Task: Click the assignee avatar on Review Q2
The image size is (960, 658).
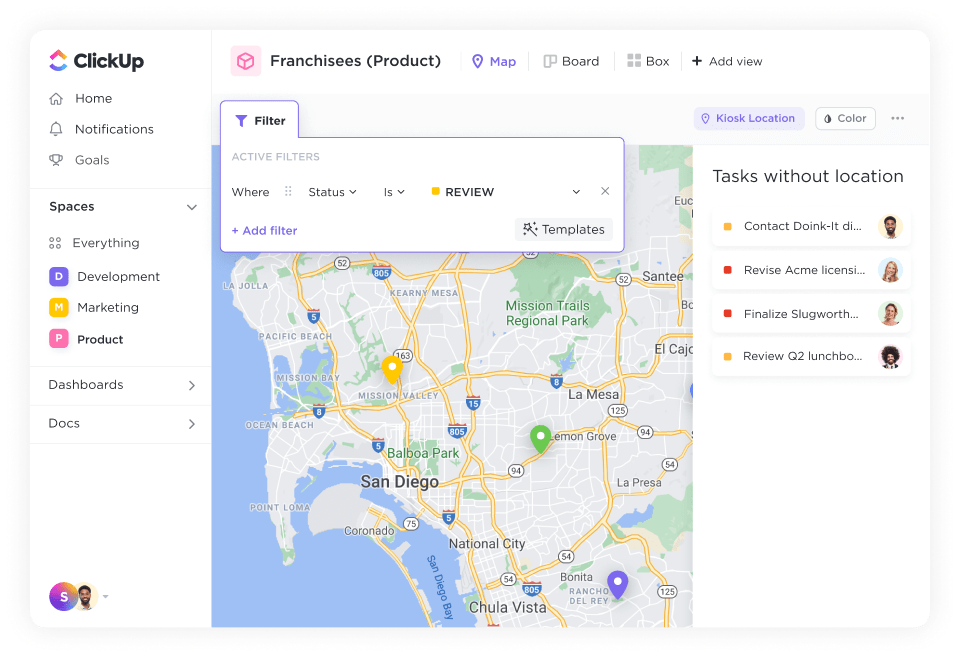Action: pos(890,356)
